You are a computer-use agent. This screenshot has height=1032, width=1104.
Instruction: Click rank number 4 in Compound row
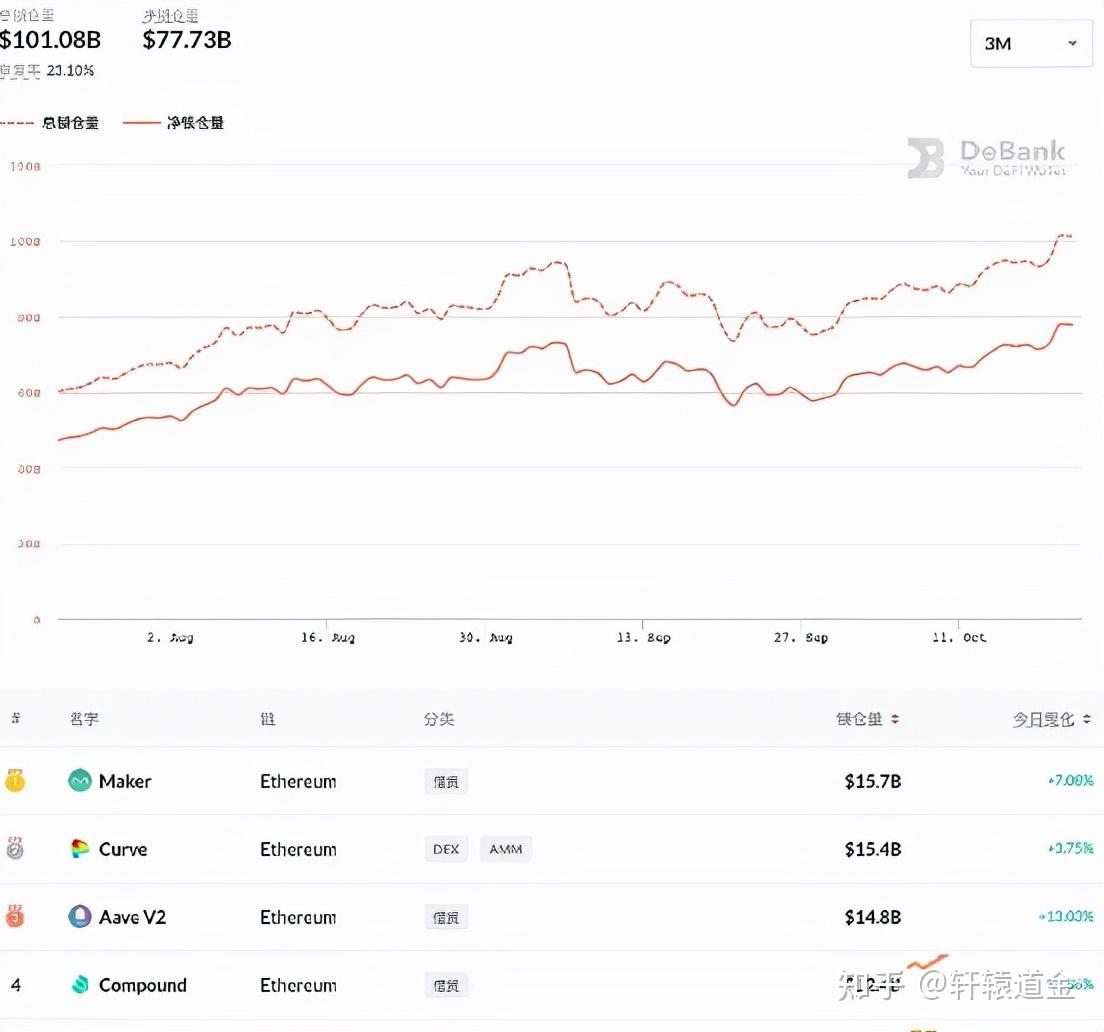(x=15, y=985)
